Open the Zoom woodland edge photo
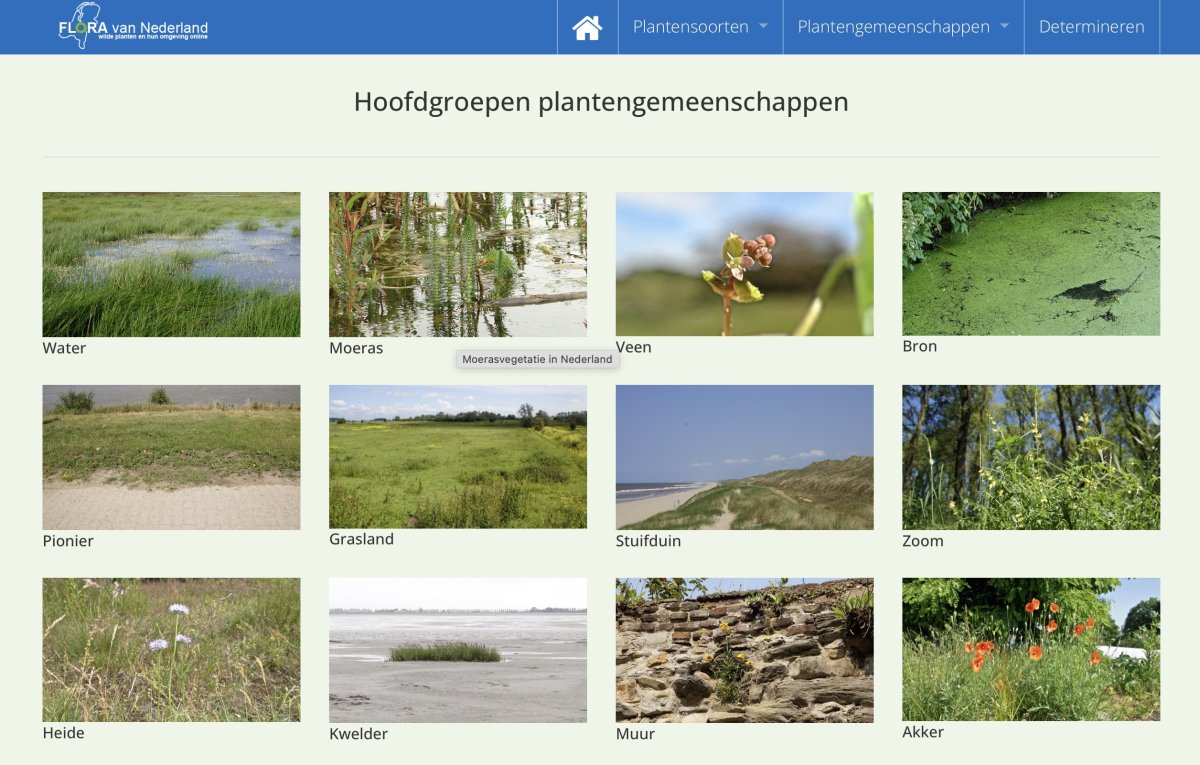The width and height of the screenshot is (1200, 765). pyautogui.click(x=1031, y=457)
